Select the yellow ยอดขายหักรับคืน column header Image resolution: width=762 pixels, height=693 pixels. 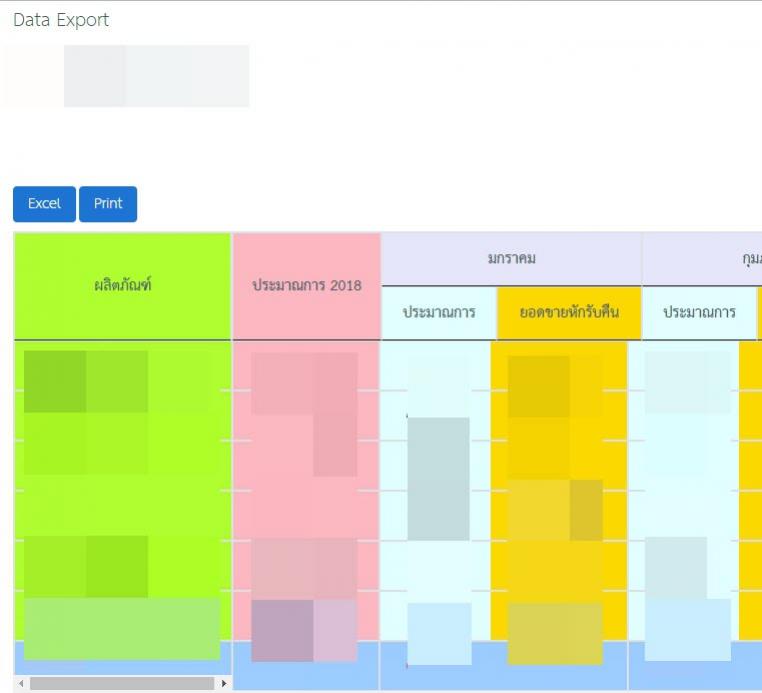coord(568,312)
